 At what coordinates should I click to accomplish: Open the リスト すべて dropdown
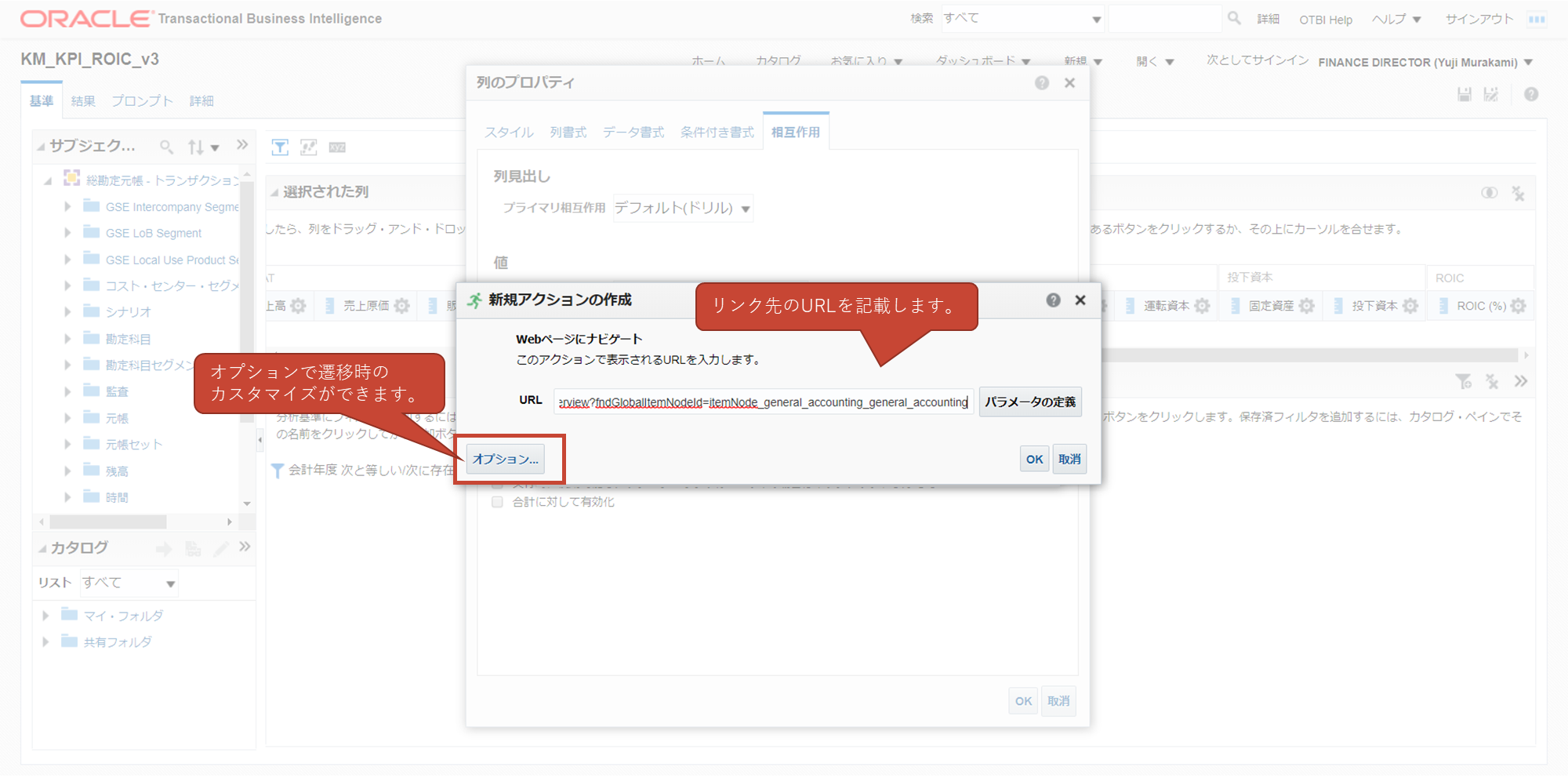pyautogui.click(x=129, y=583)
